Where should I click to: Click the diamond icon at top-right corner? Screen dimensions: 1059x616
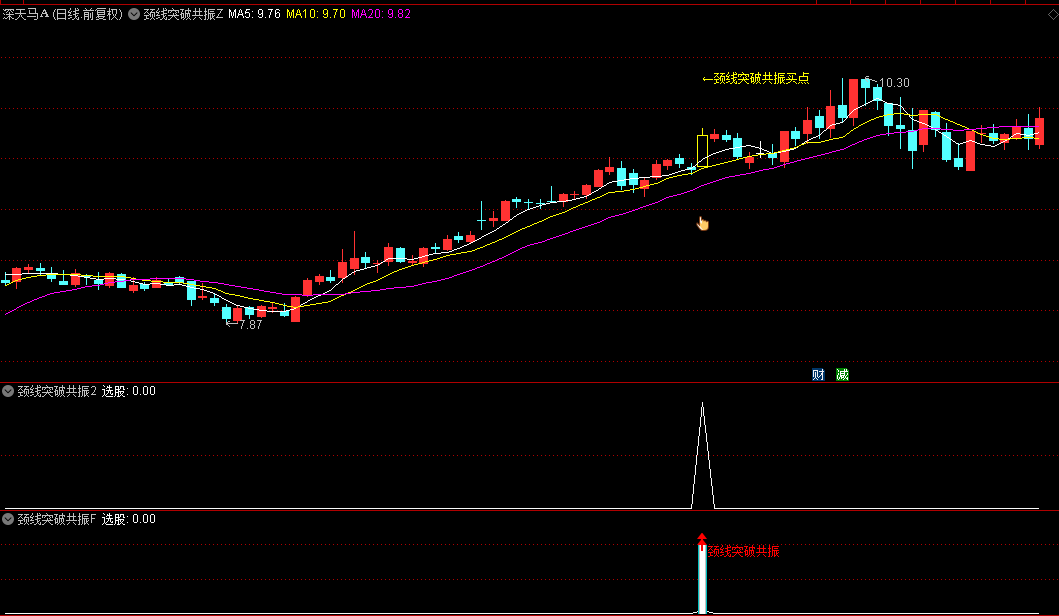[1053, 14]
